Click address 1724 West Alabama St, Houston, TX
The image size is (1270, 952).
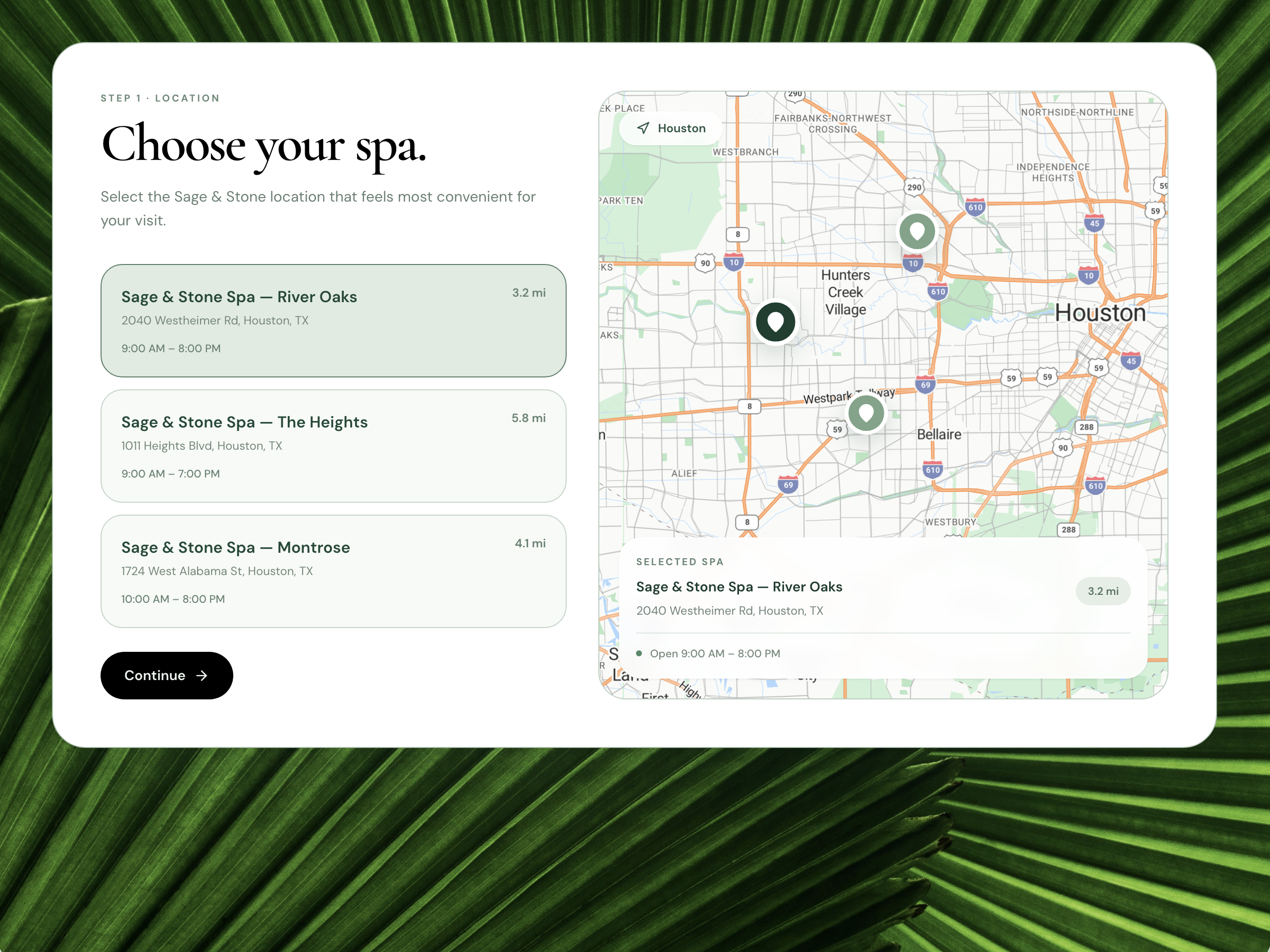coord(217,571)
